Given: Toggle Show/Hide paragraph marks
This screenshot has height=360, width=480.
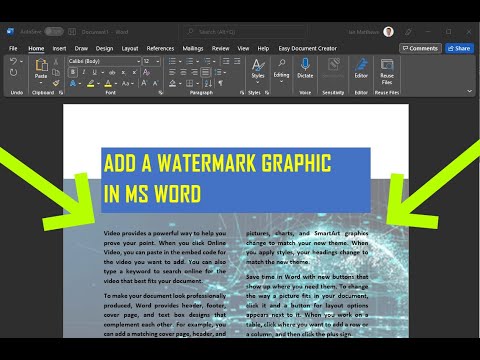Looking at the screenshot, I should [x=221, y=83].
